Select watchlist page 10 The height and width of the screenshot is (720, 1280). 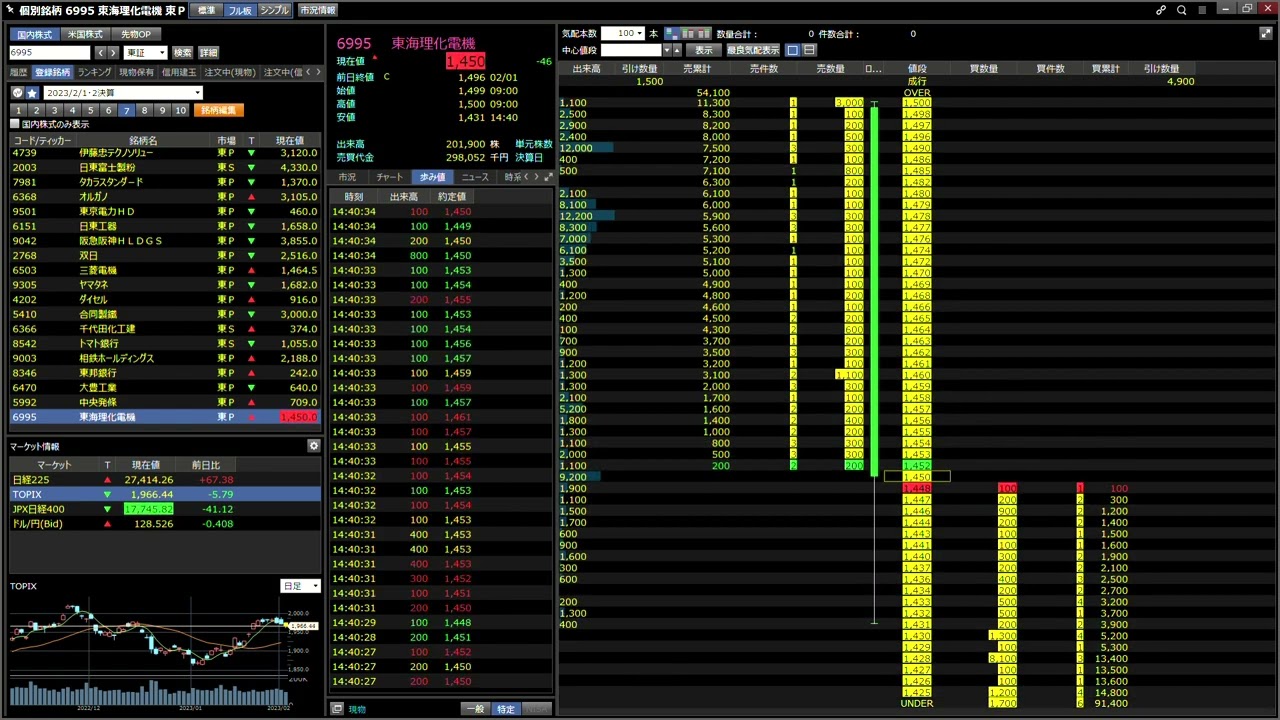tap(180, 110)
